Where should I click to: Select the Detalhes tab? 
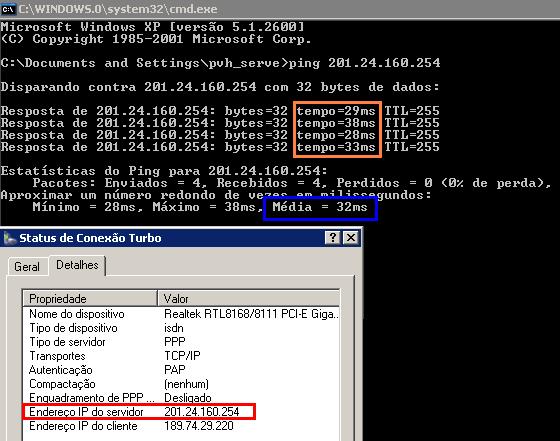[x=77, y=265]
